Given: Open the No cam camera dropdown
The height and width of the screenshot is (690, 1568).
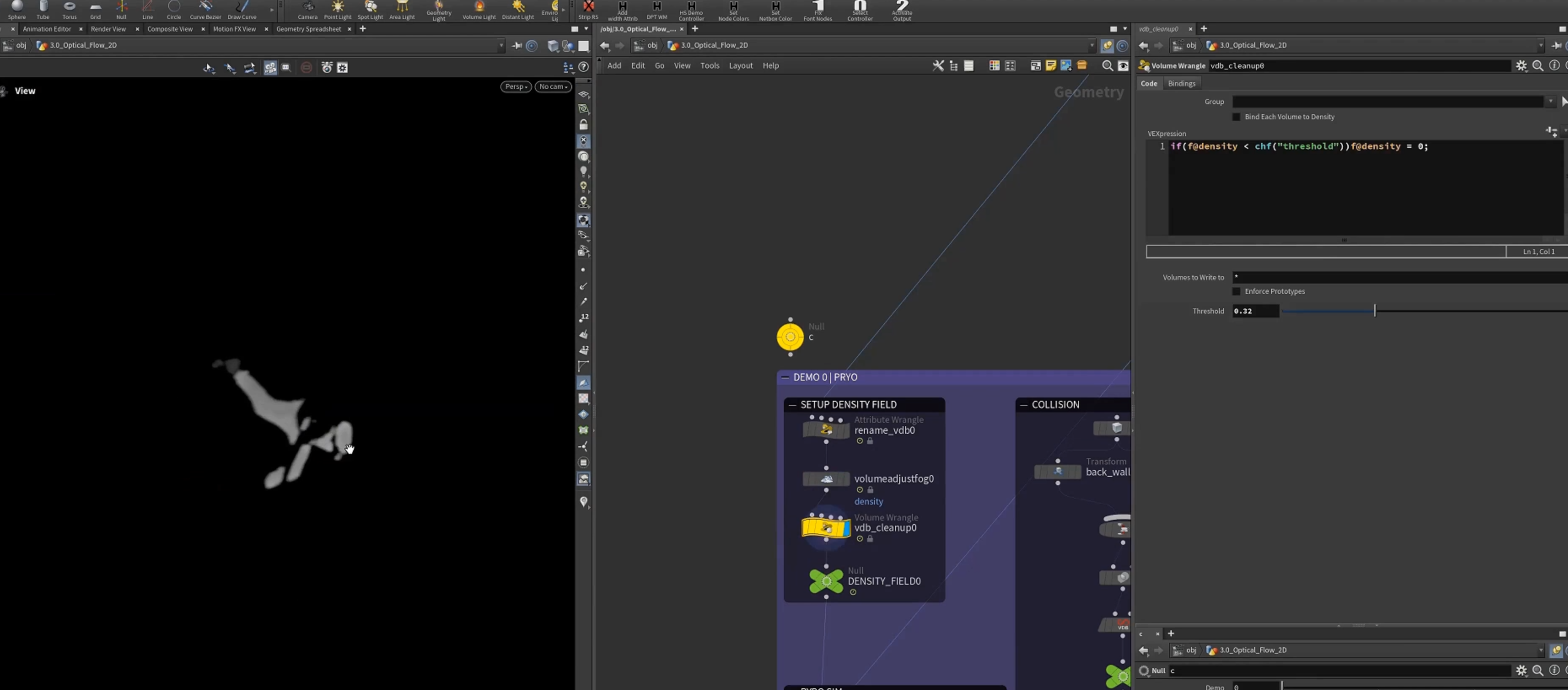Looking at the screenshot, I should point(553,86).
